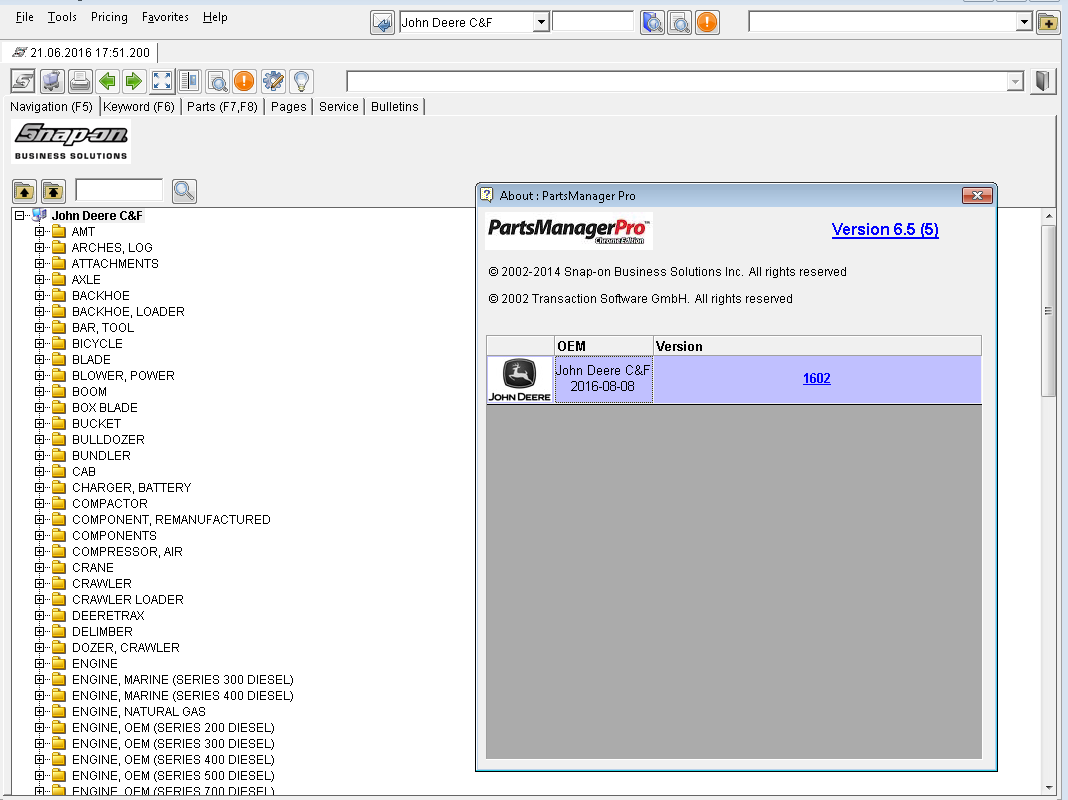Switch to the Keyword (F6) tab
This screenshot has width=1068, height=800.
pyautogui.click(x=139, y=106)
